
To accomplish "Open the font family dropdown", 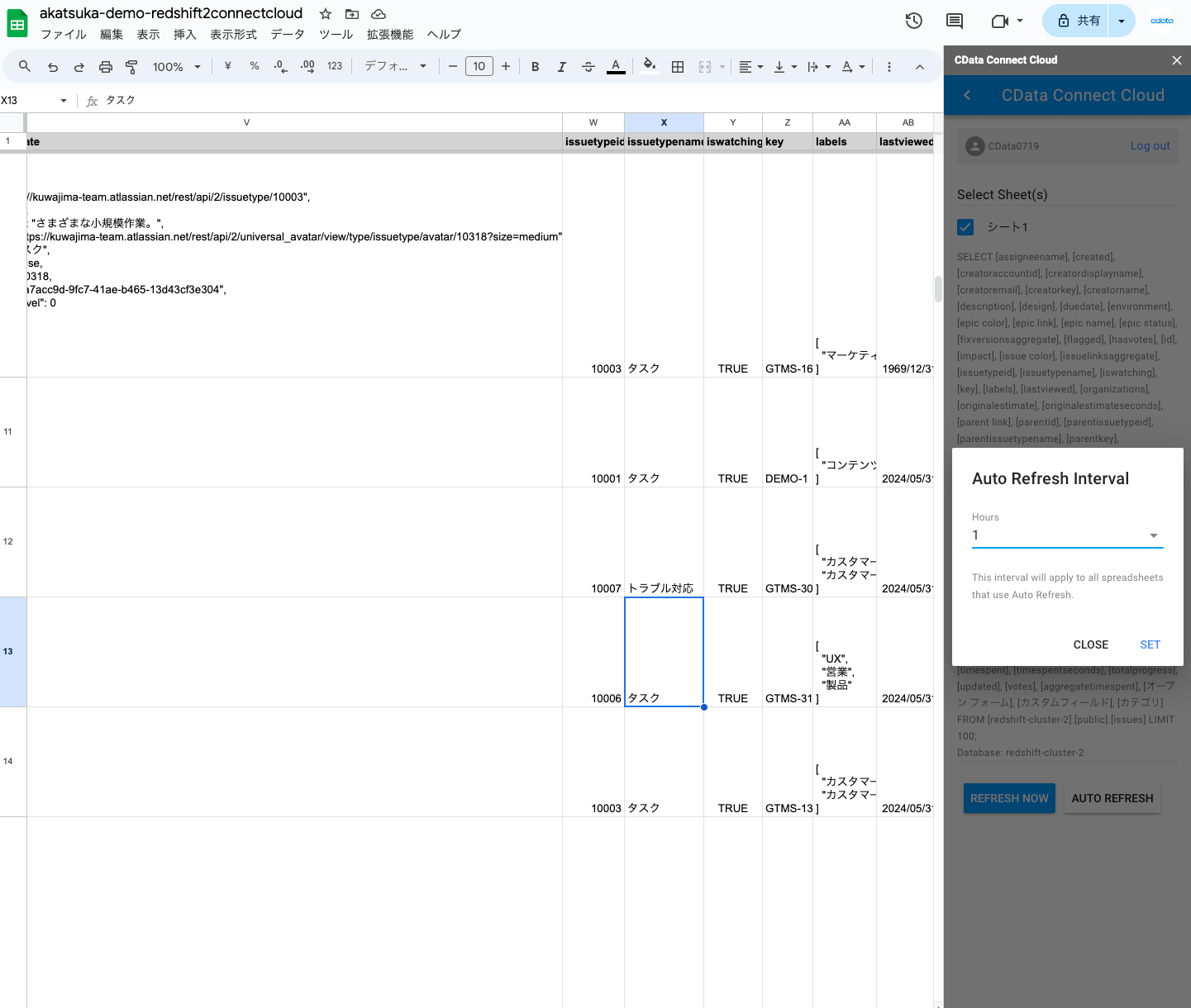I will 396,66.
